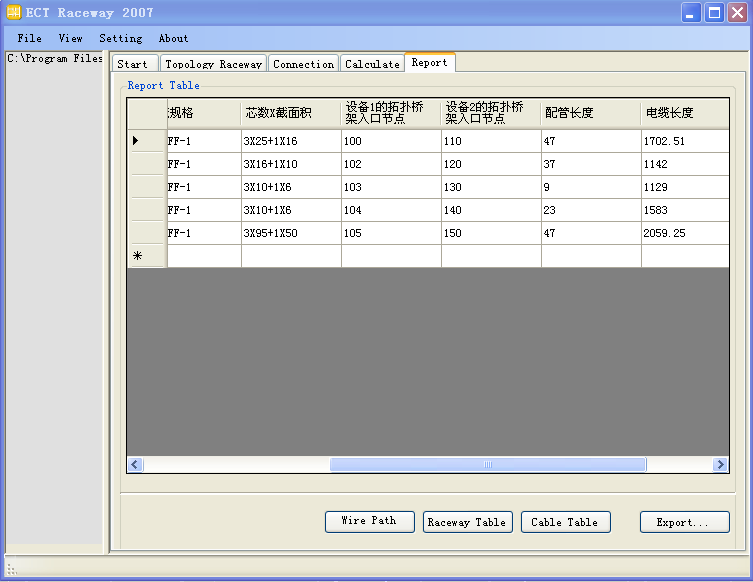Click cable length cell 2059.25
The width and height of the screenshot is (753, 582).
click(x=685, y=233)
